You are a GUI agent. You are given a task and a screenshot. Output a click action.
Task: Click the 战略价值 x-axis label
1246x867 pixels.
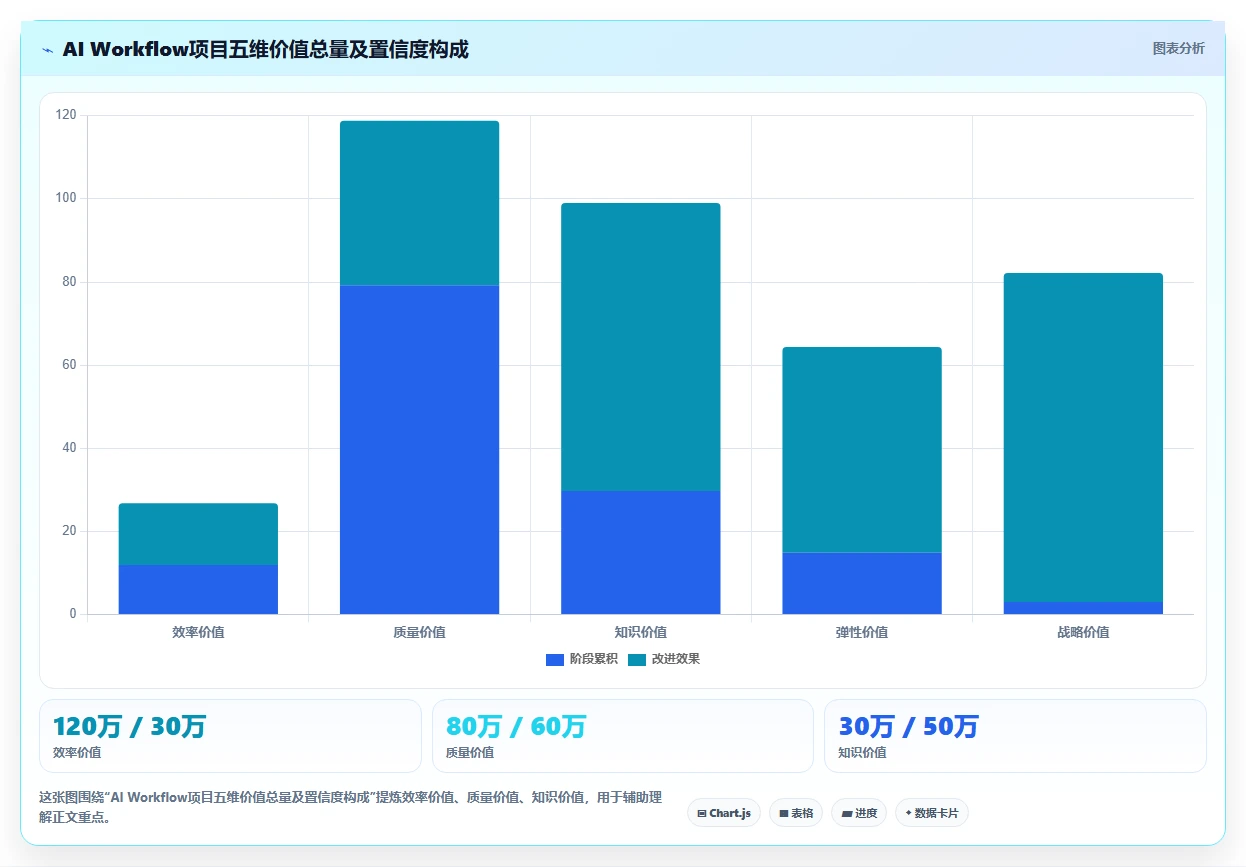tap(1083, 632)
